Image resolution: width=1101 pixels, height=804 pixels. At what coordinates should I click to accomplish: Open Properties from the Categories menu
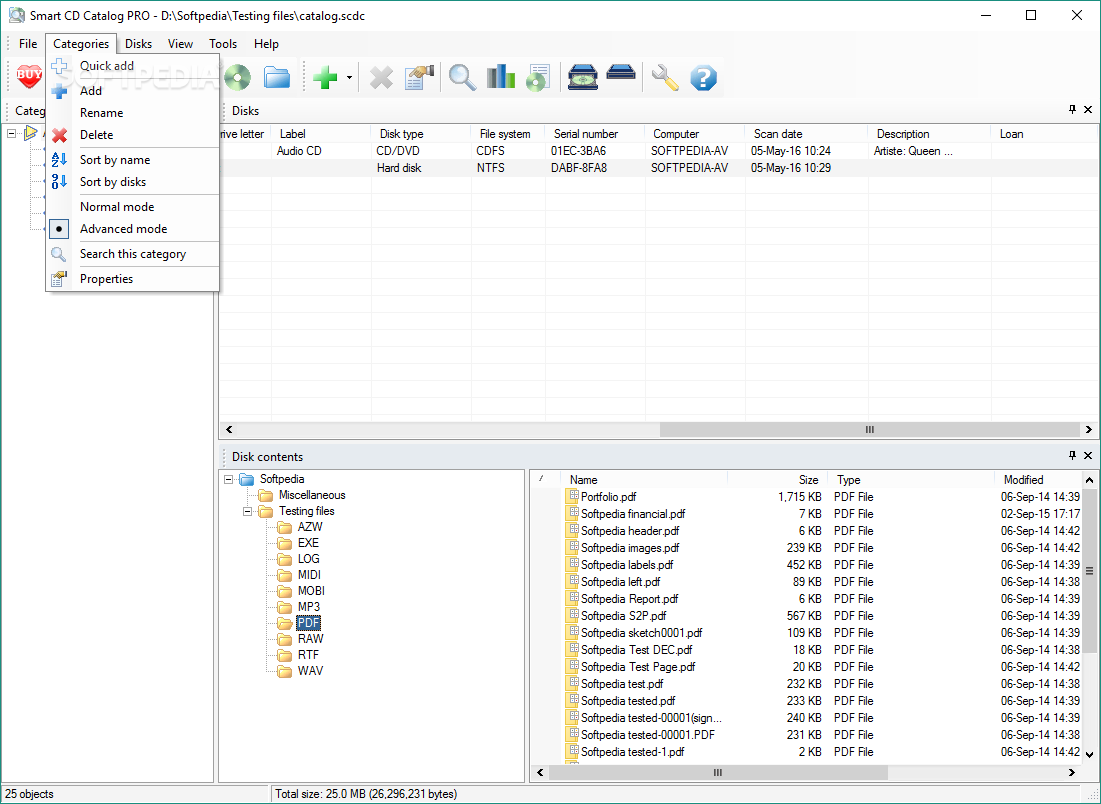133,279
